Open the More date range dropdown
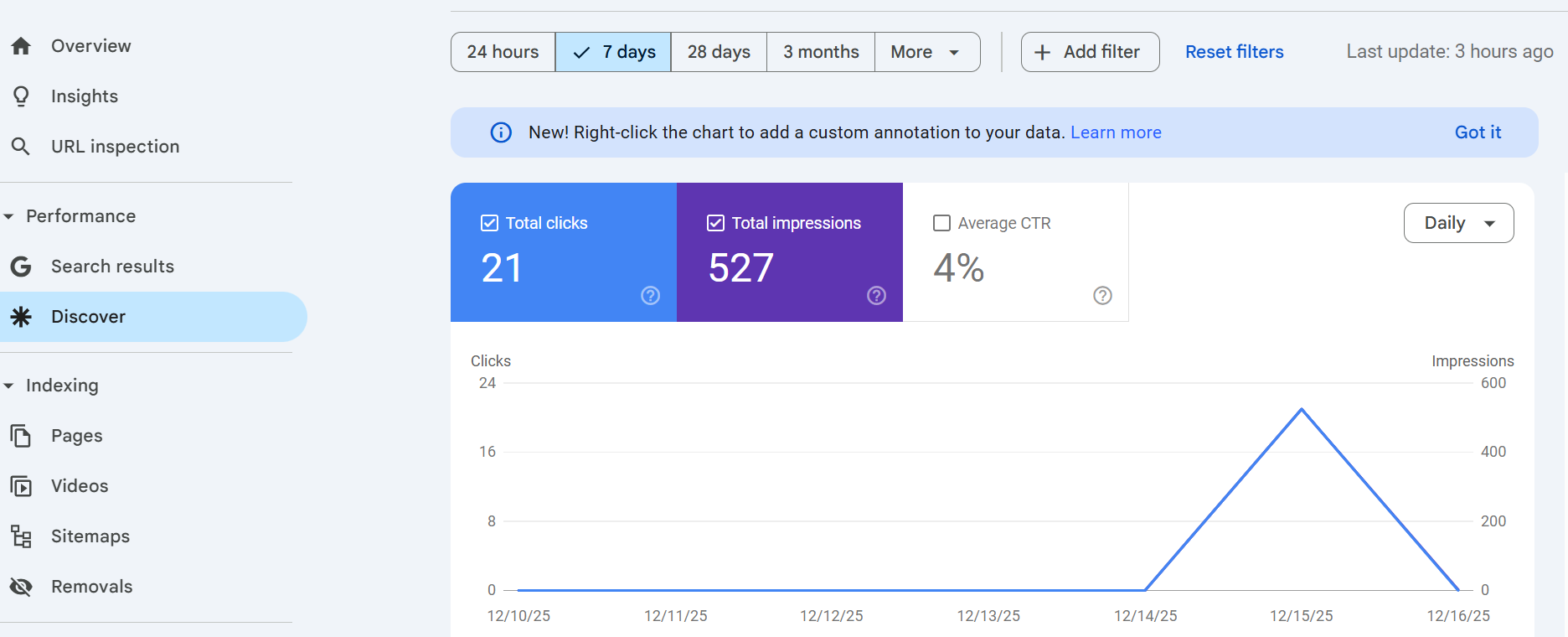Image resolution: width=1568 pixels, height=637 pixels. [x=926, y=52]
